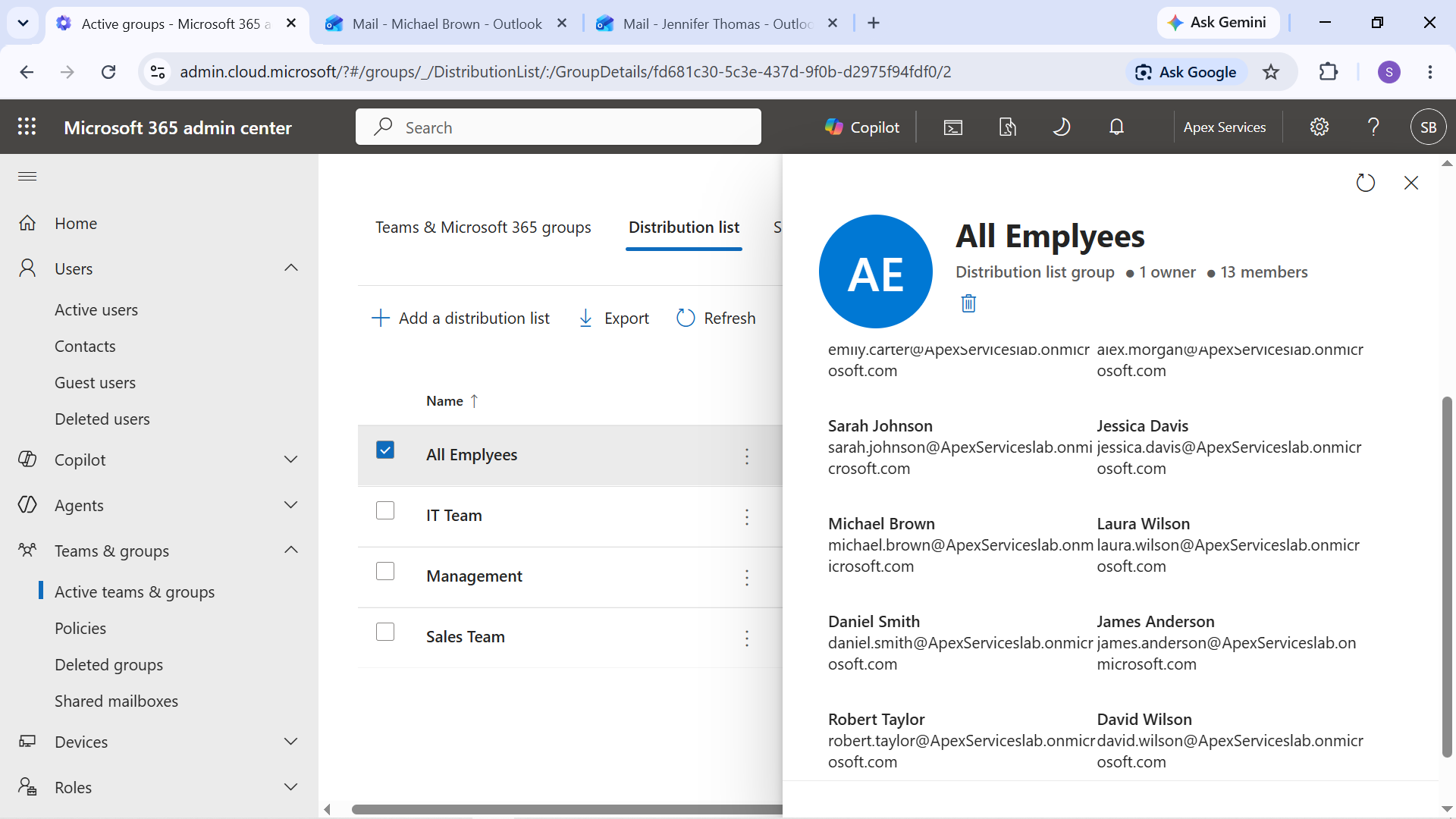
Task: Open the tab search dropdown arrow
Action: [x=23, y=24]
